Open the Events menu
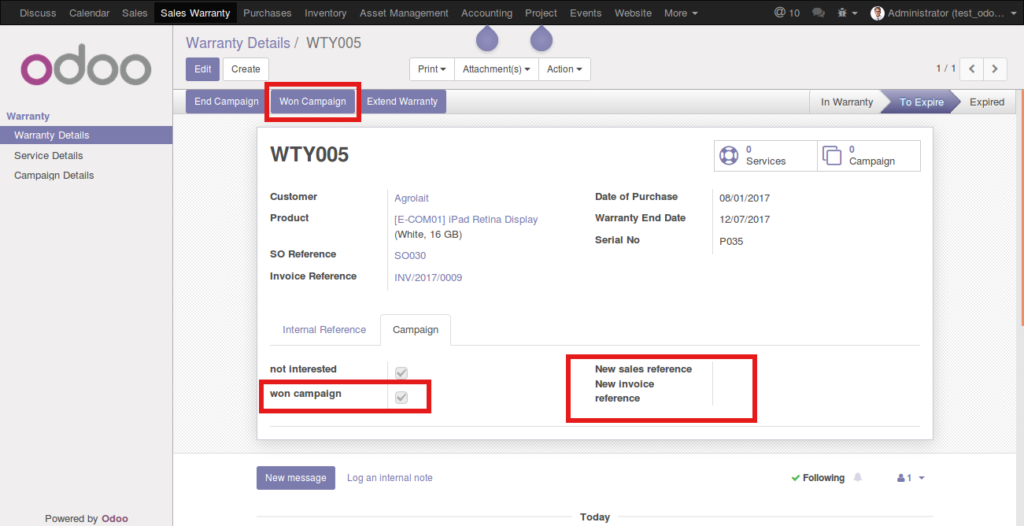This screenshot has width=1024, height=526. (585, 12)
